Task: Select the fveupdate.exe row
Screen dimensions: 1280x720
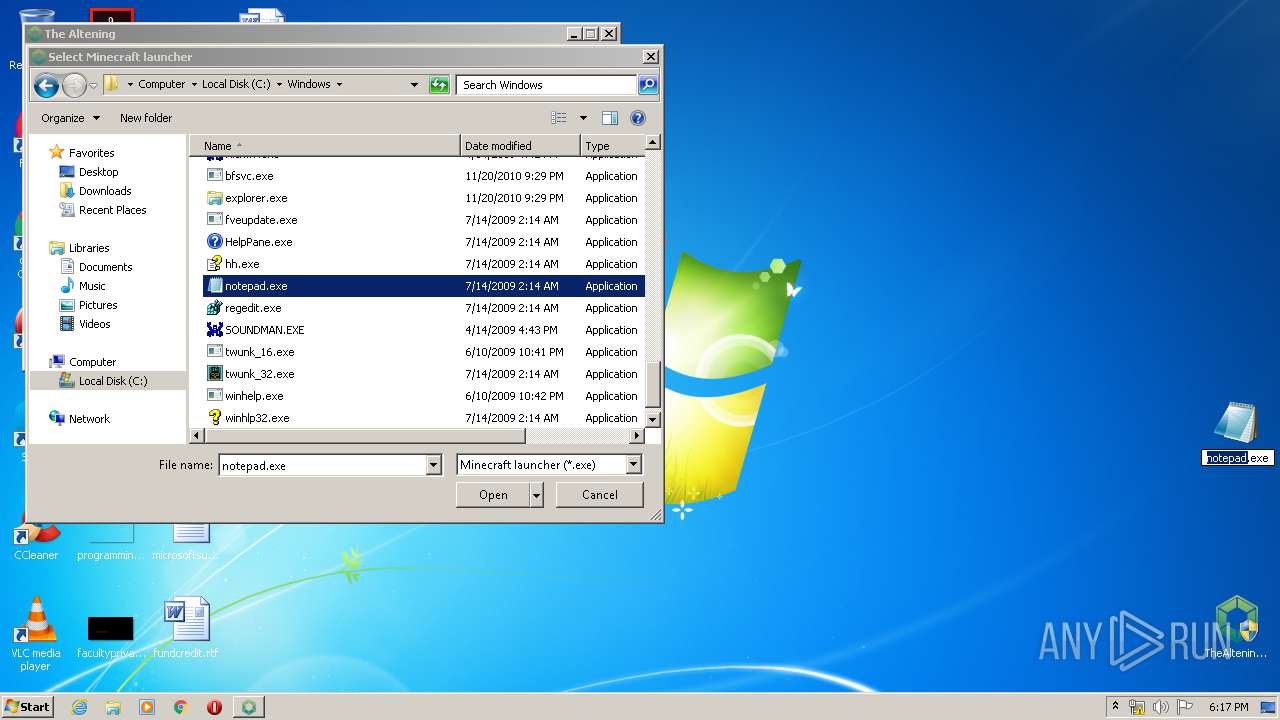Action: (x=424, y=220)
